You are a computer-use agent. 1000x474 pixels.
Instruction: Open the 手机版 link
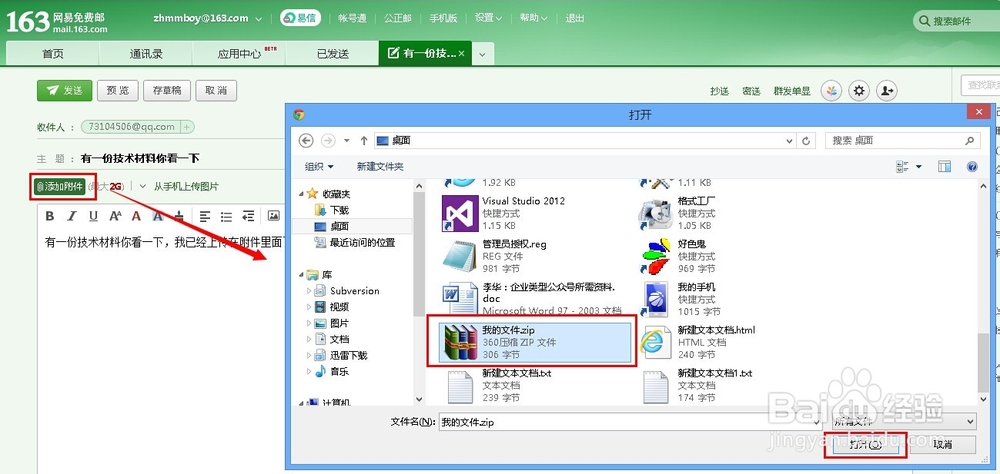[x=443, y=19]
